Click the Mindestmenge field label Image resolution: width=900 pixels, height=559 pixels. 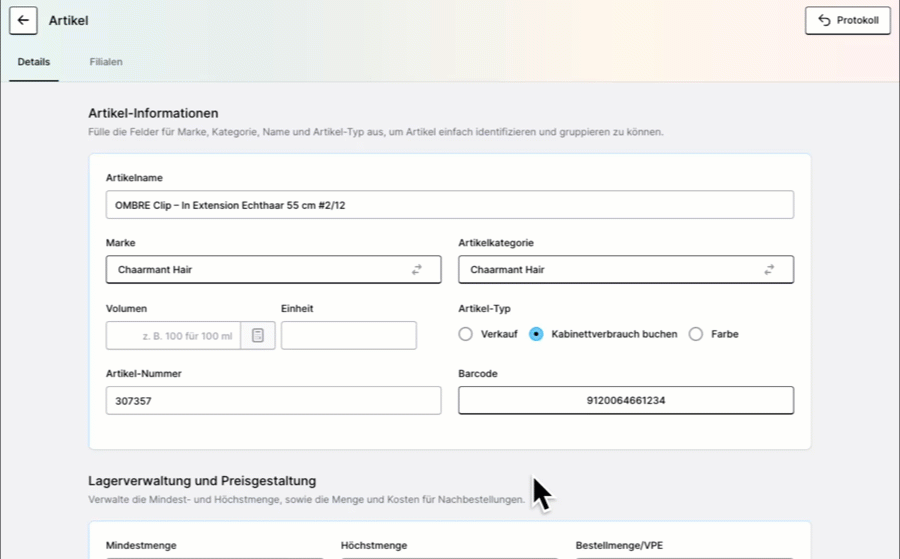[x=141, y=546]
